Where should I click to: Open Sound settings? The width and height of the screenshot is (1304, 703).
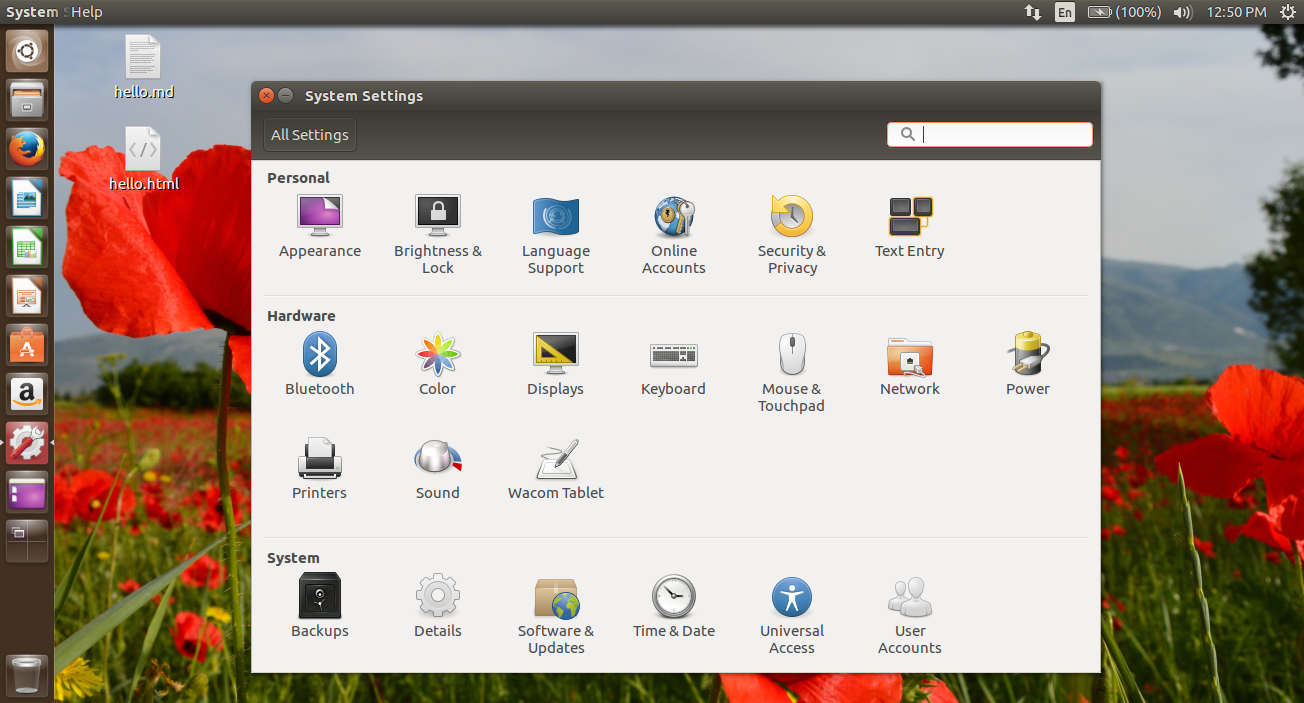tap(438, 469)
